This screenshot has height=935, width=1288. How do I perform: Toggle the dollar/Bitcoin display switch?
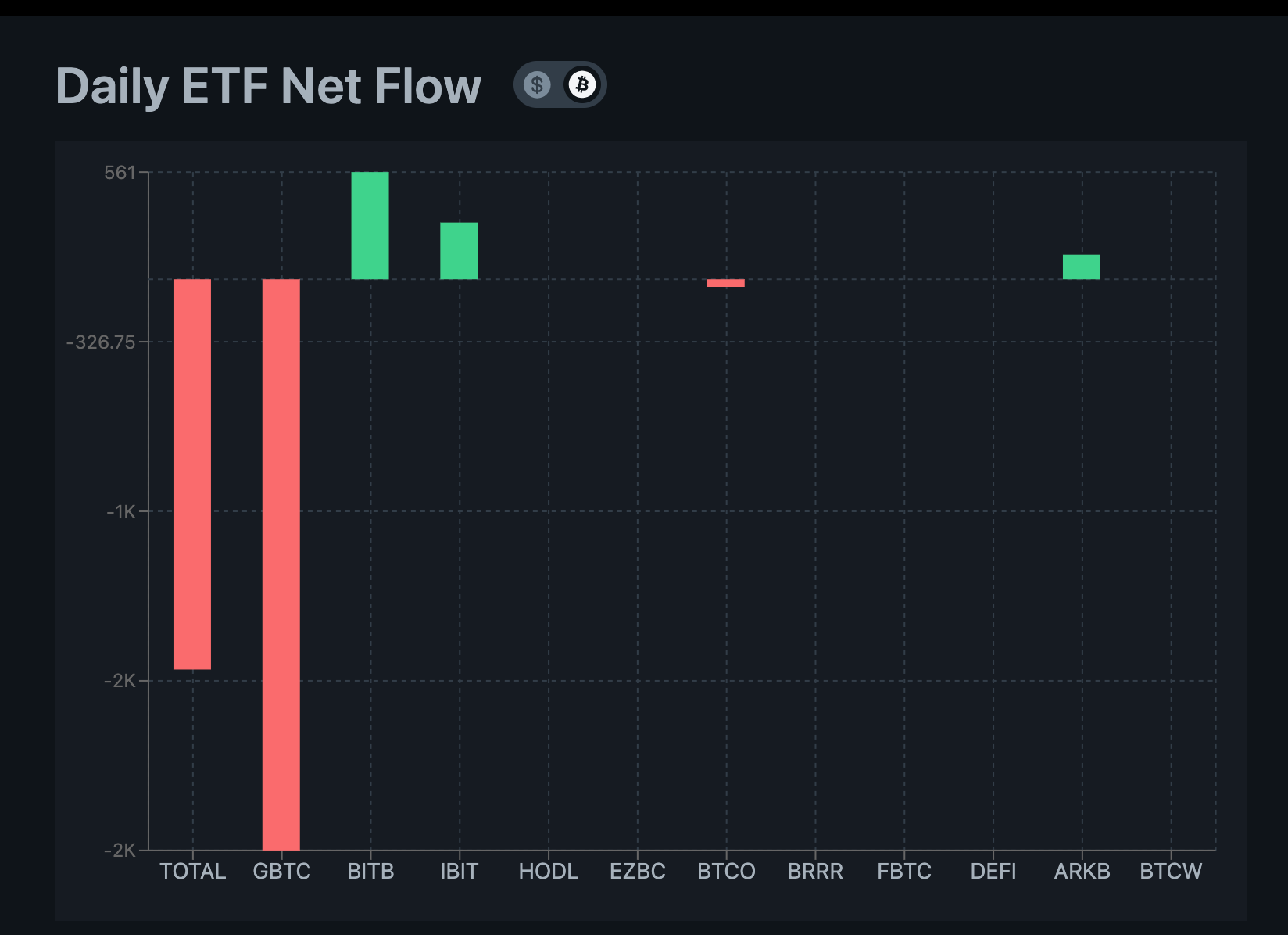[560, 84]
